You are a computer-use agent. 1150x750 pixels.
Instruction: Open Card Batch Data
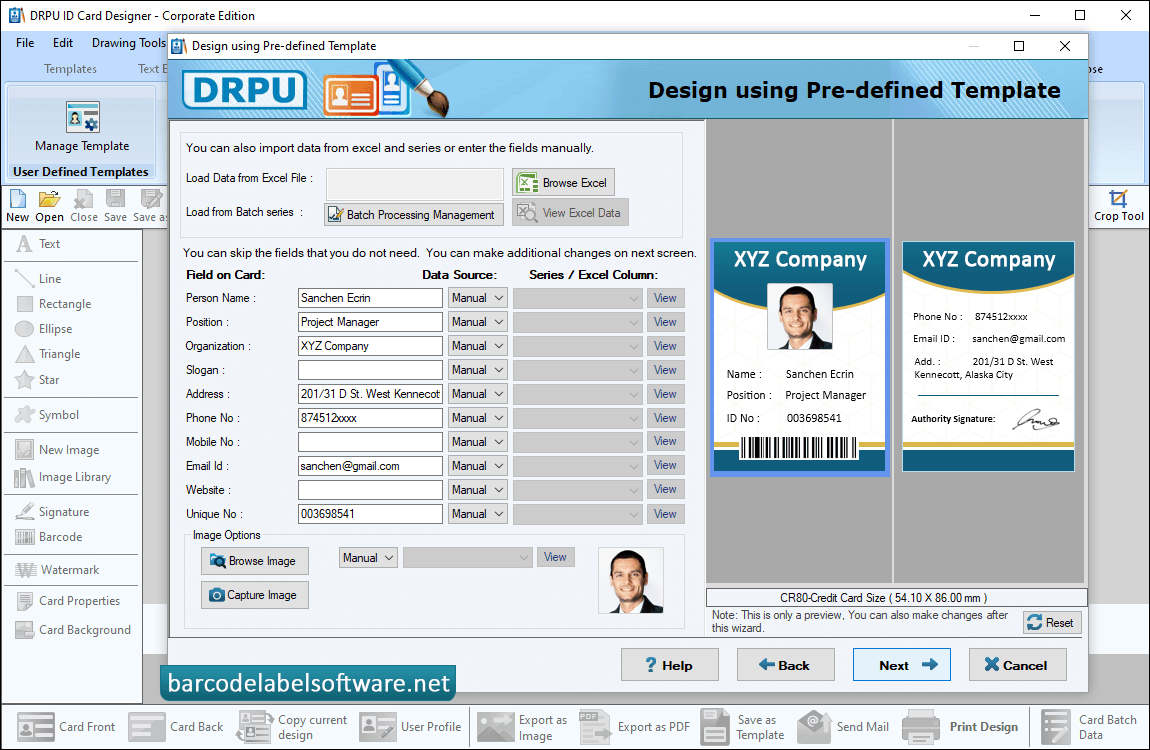[1089, 727]
